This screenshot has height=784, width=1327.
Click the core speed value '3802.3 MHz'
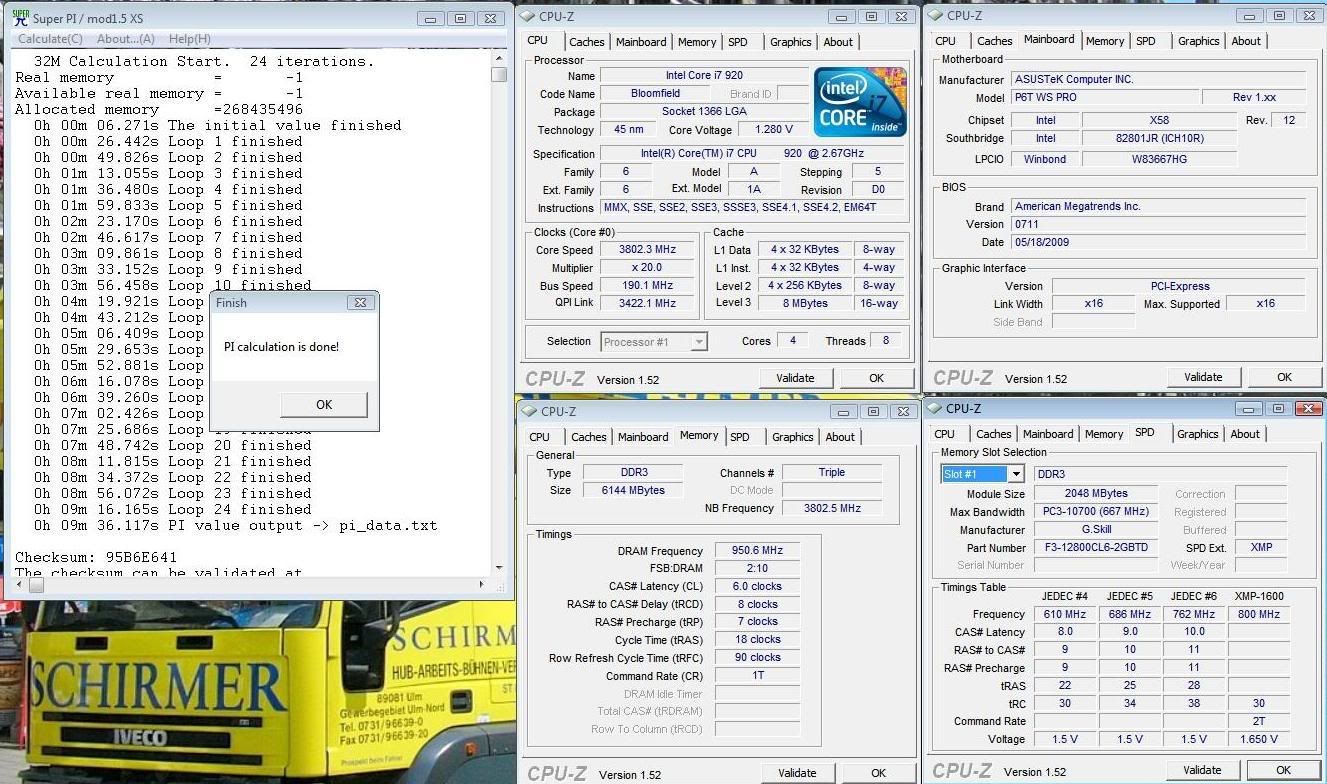(648, 250)
